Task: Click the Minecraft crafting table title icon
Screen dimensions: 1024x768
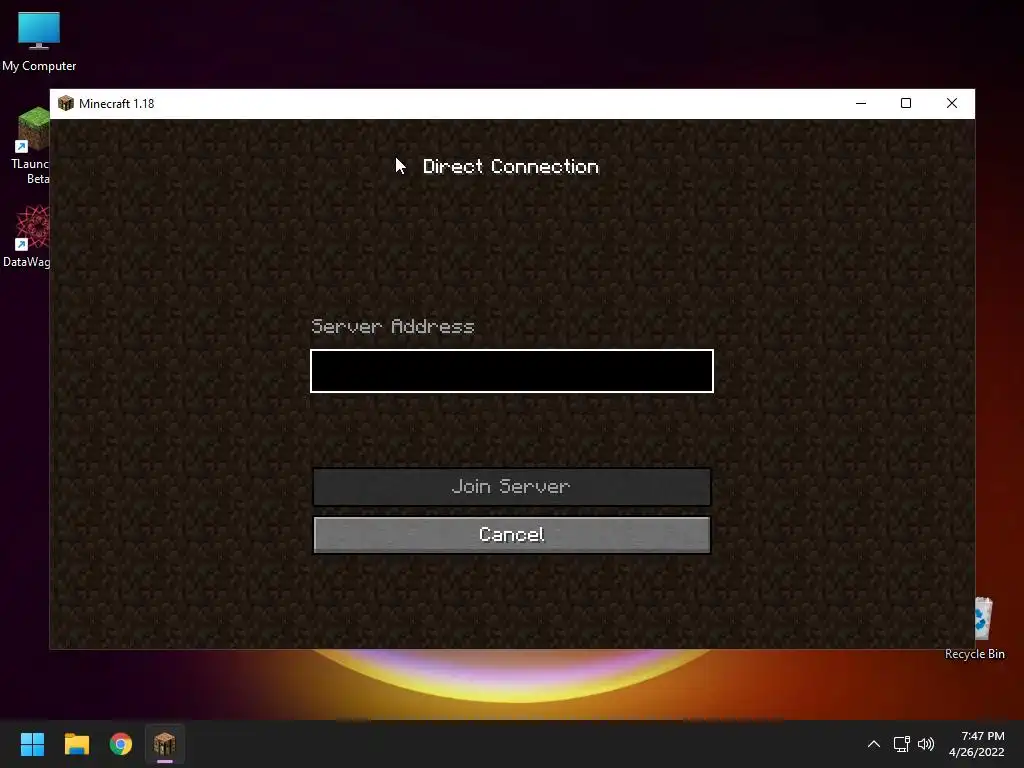Action: [x=66, y=103]
